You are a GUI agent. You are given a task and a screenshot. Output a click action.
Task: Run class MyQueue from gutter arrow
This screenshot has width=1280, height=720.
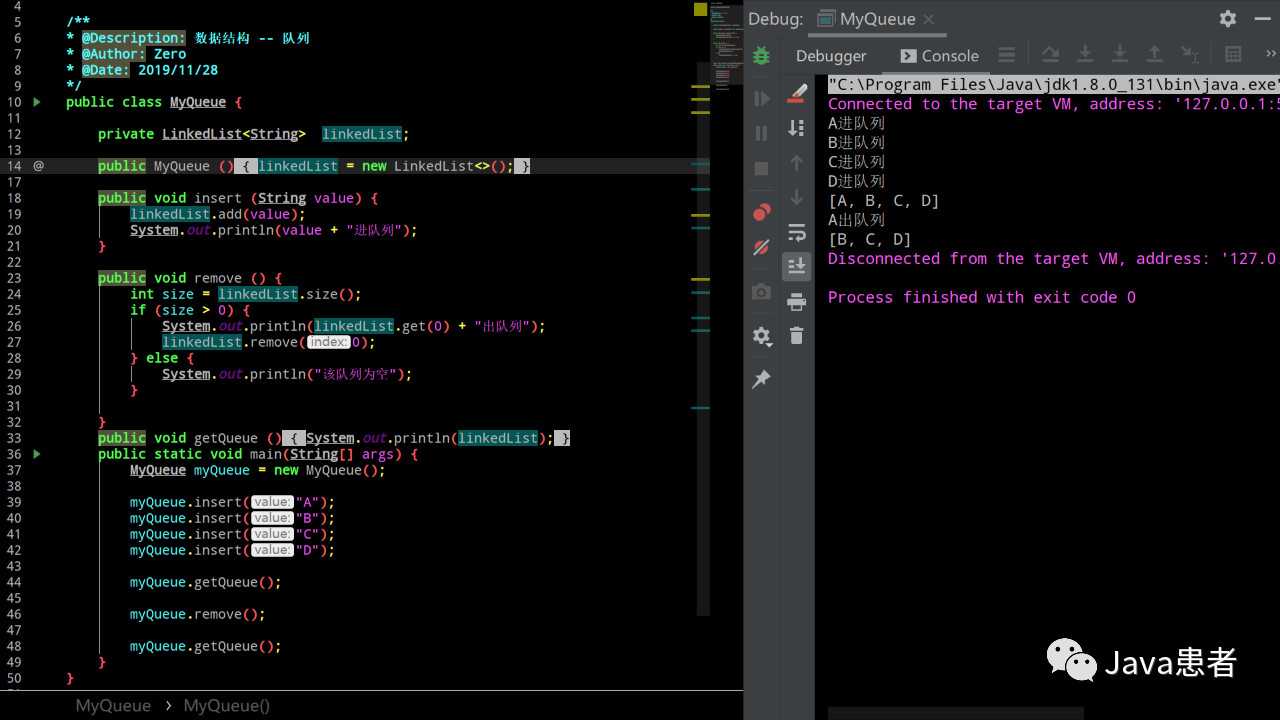pyautogui.click(x=37, y=102)
